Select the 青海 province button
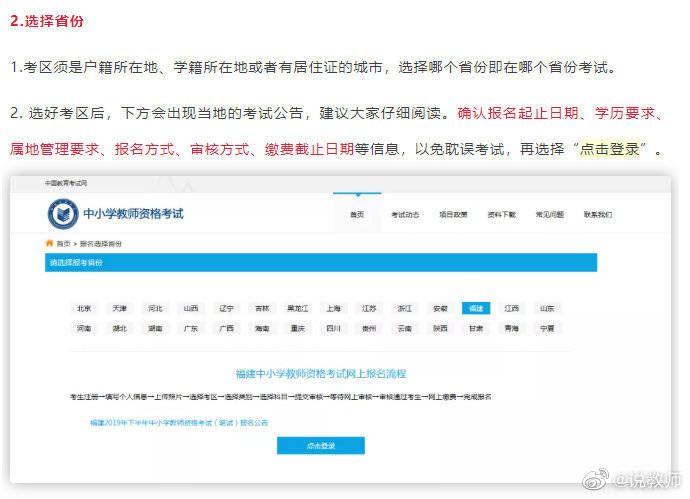This screenshot has width=690, height=499. [x=512, y=328]
